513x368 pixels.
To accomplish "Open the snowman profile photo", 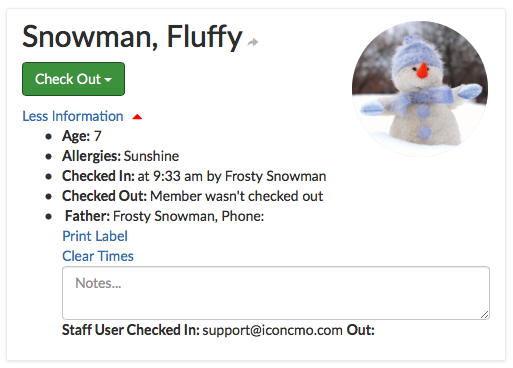I will coord(420,89).
